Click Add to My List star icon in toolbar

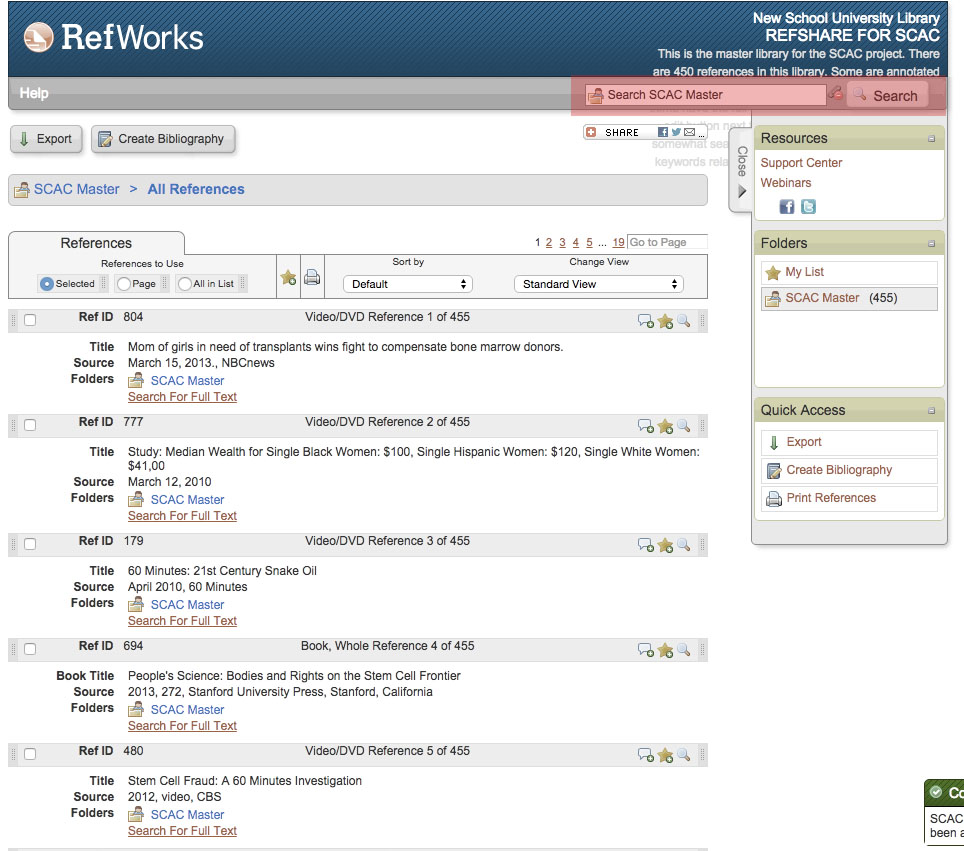click(288, 277)
